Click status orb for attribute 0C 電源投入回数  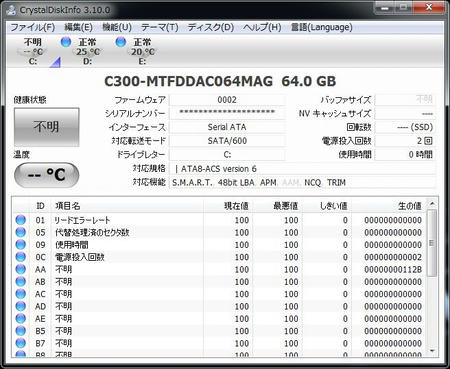(x=21, y=257)
